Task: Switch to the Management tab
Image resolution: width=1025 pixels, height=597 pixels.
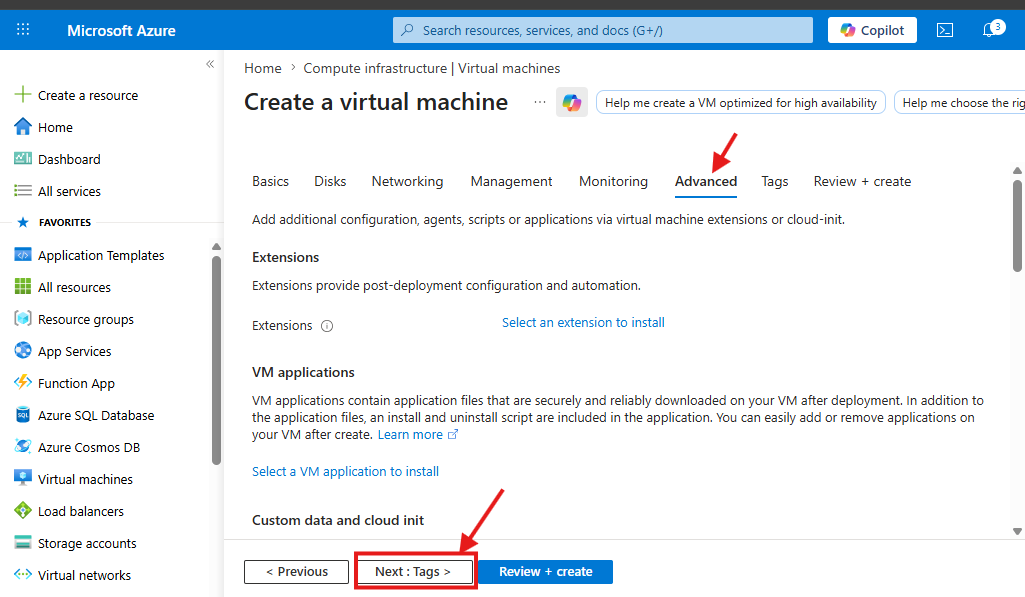Action: pos(511,181)
